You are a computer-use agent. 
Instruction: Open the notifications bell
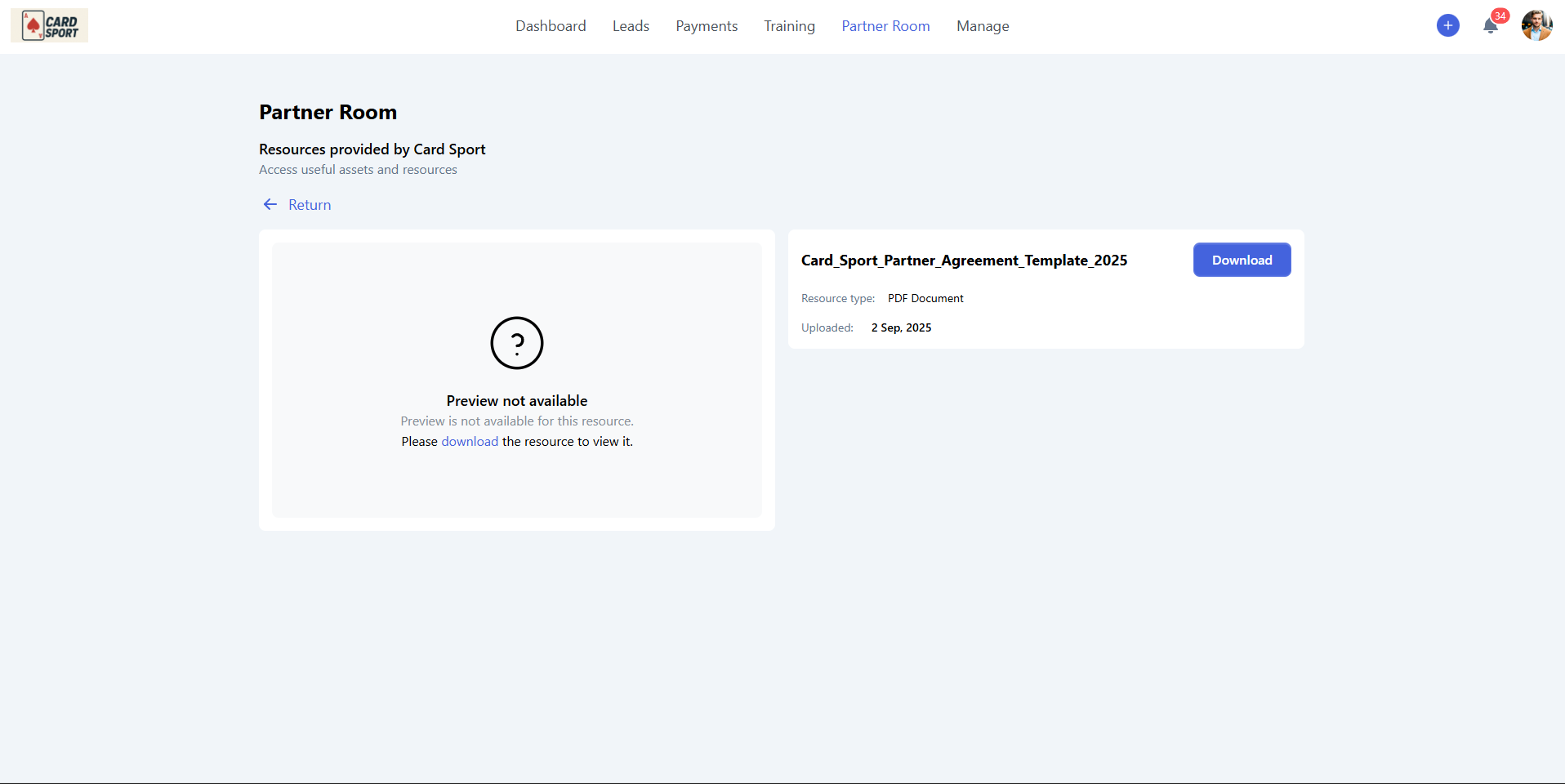coord(1490,26)
